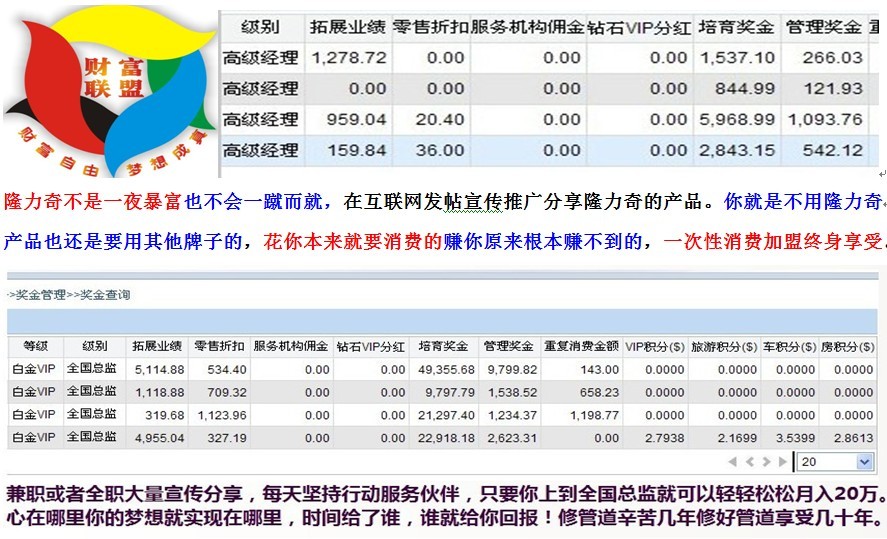Screen dimensions: 887x539
Task: Sort by the 旅游积分($) column header
Action: (724, 346)
